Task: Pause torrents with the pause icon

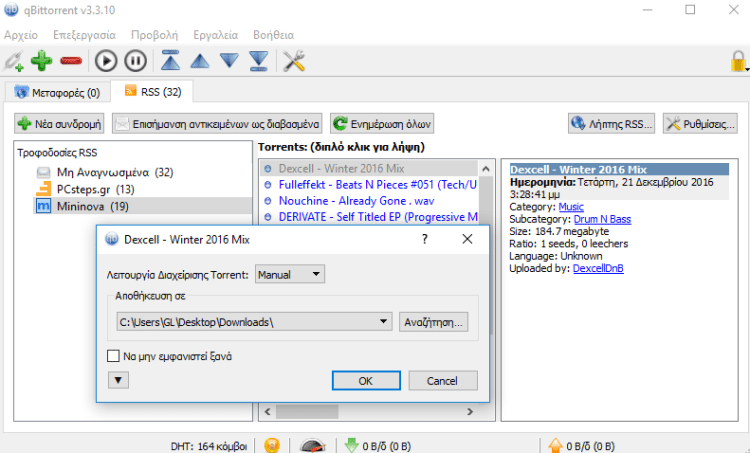Action: 135,61
